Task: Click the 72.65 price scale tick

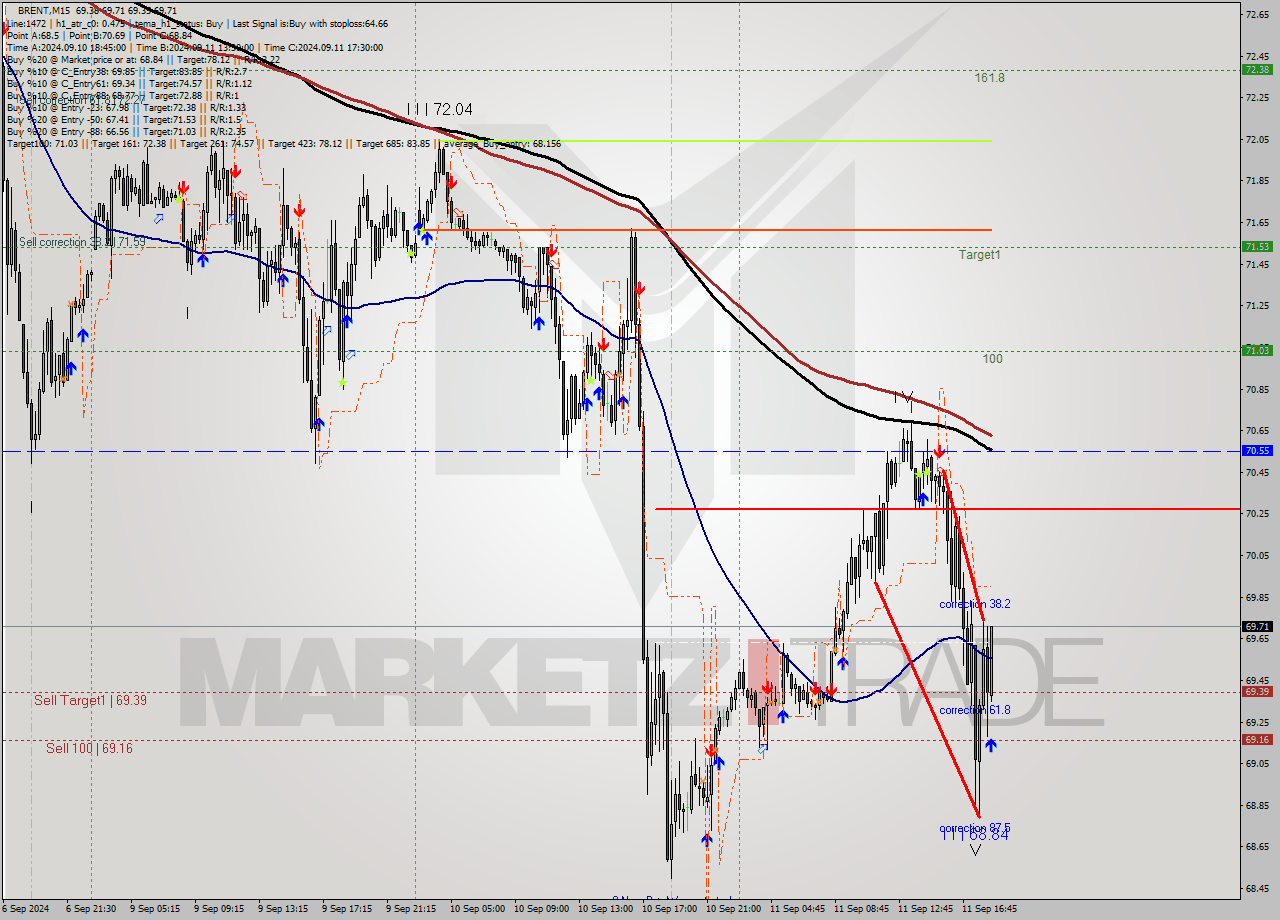Action: tap(1256, 14)
